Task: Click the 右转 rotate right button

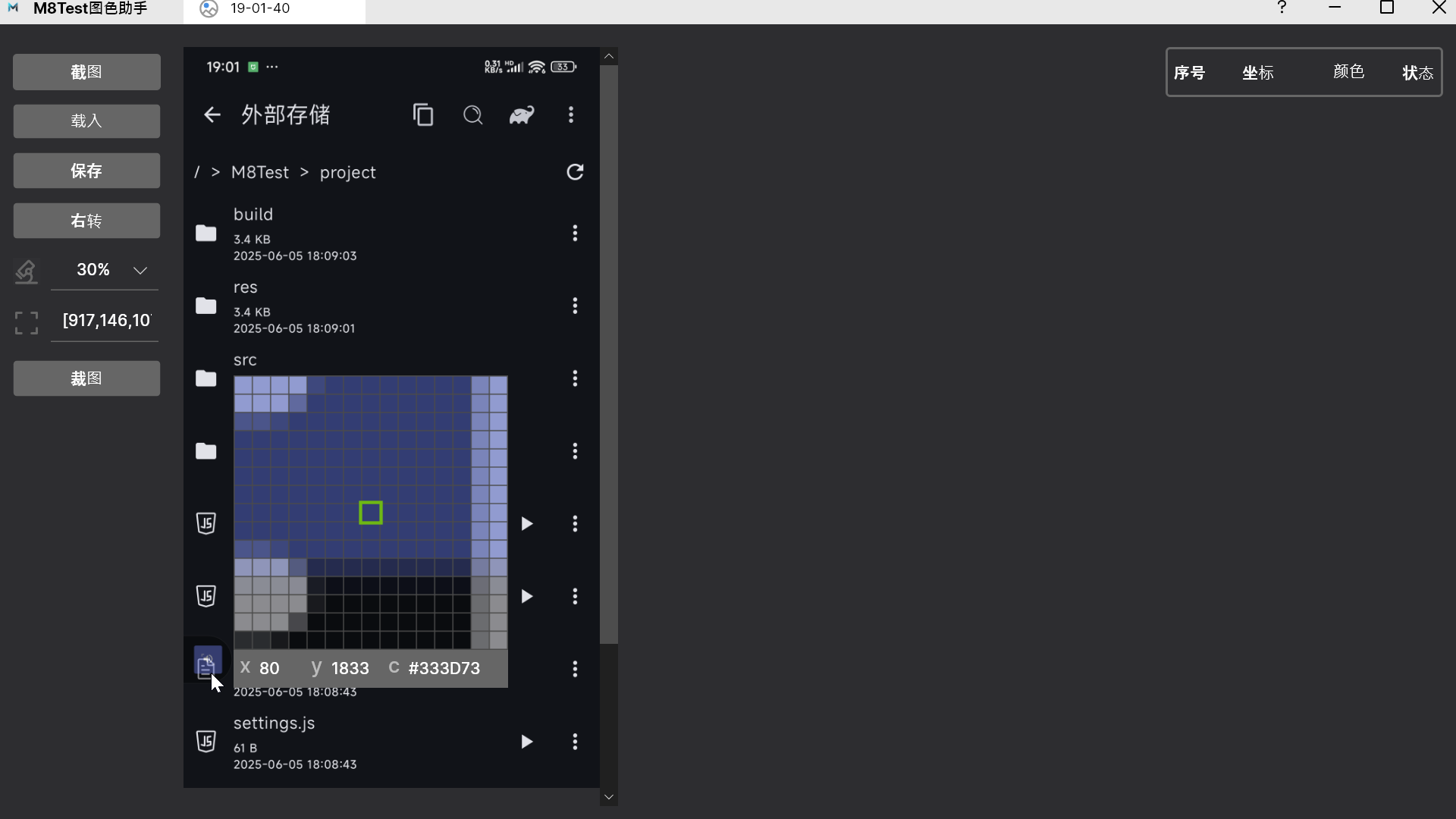Action: pos(86,221)
